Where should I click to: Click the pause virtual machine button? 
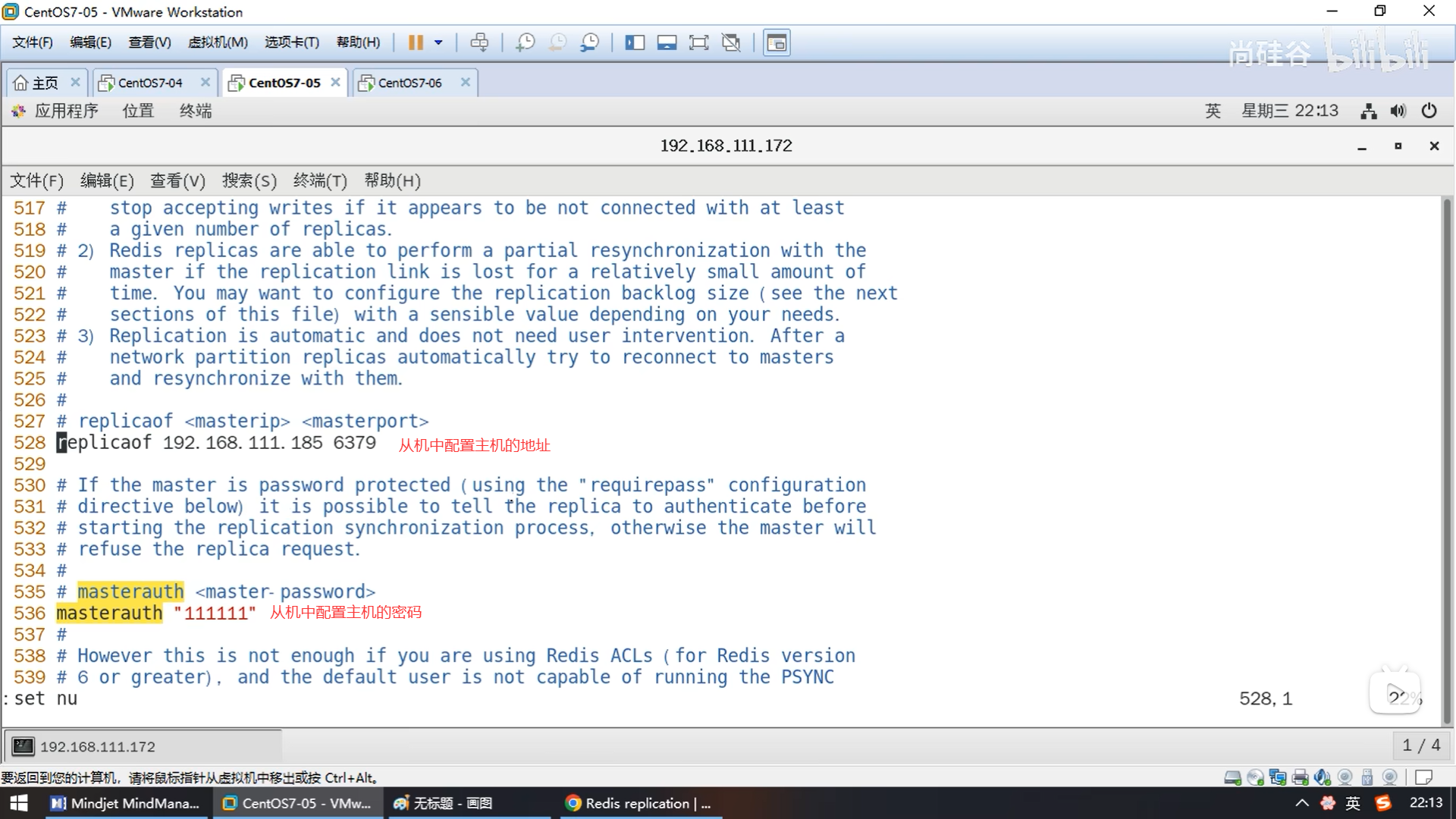tap(416, 42)
